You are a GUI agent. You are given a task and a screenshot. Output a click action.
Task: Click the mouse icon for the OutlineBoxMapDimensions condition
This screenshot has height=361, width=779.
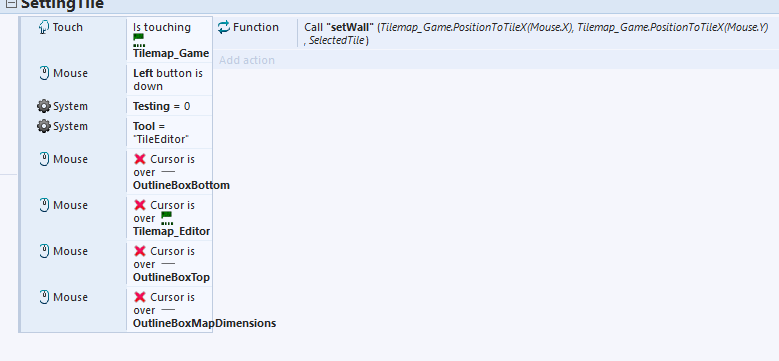(x=44, y=297)
